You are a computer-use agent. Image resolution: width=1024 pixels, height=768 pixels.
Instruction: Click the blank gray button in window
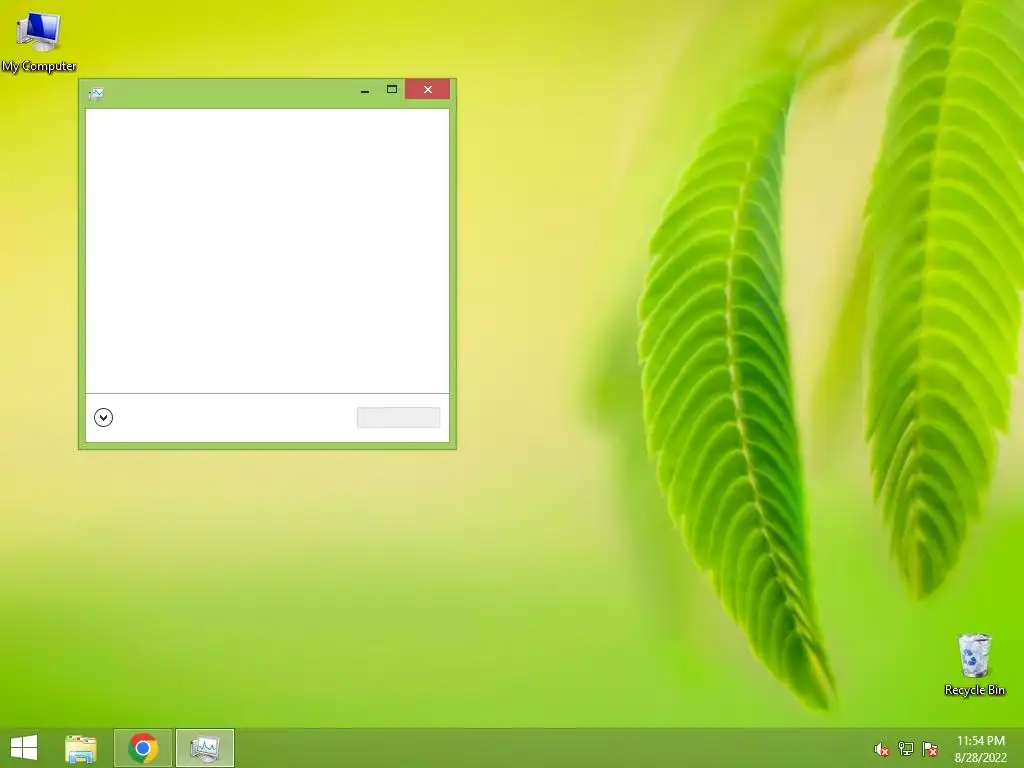tap(398, 417)
